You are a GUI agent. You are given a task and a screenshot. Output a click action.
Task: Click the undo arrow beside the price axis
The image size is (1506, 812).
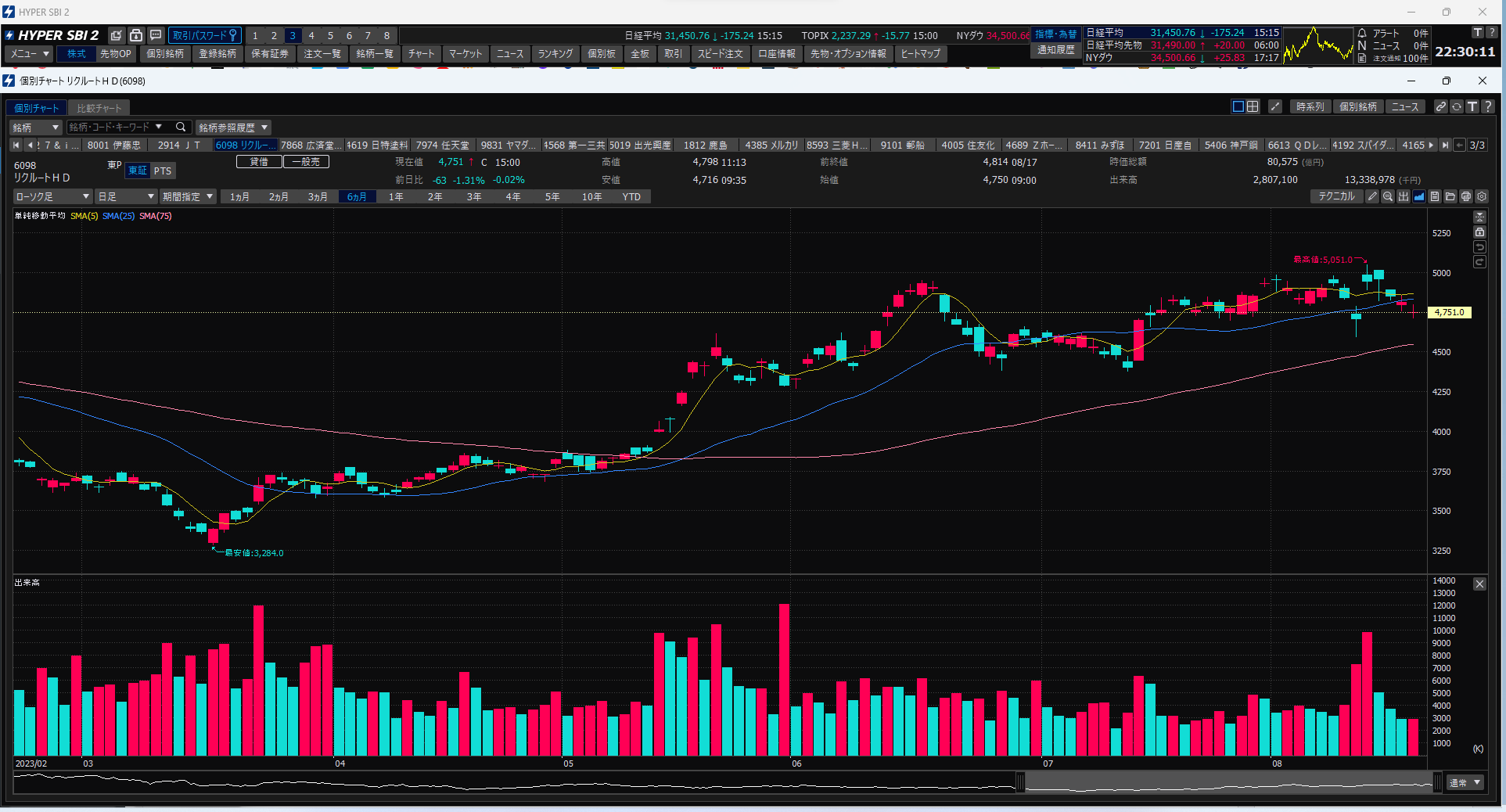point(1479,247)
